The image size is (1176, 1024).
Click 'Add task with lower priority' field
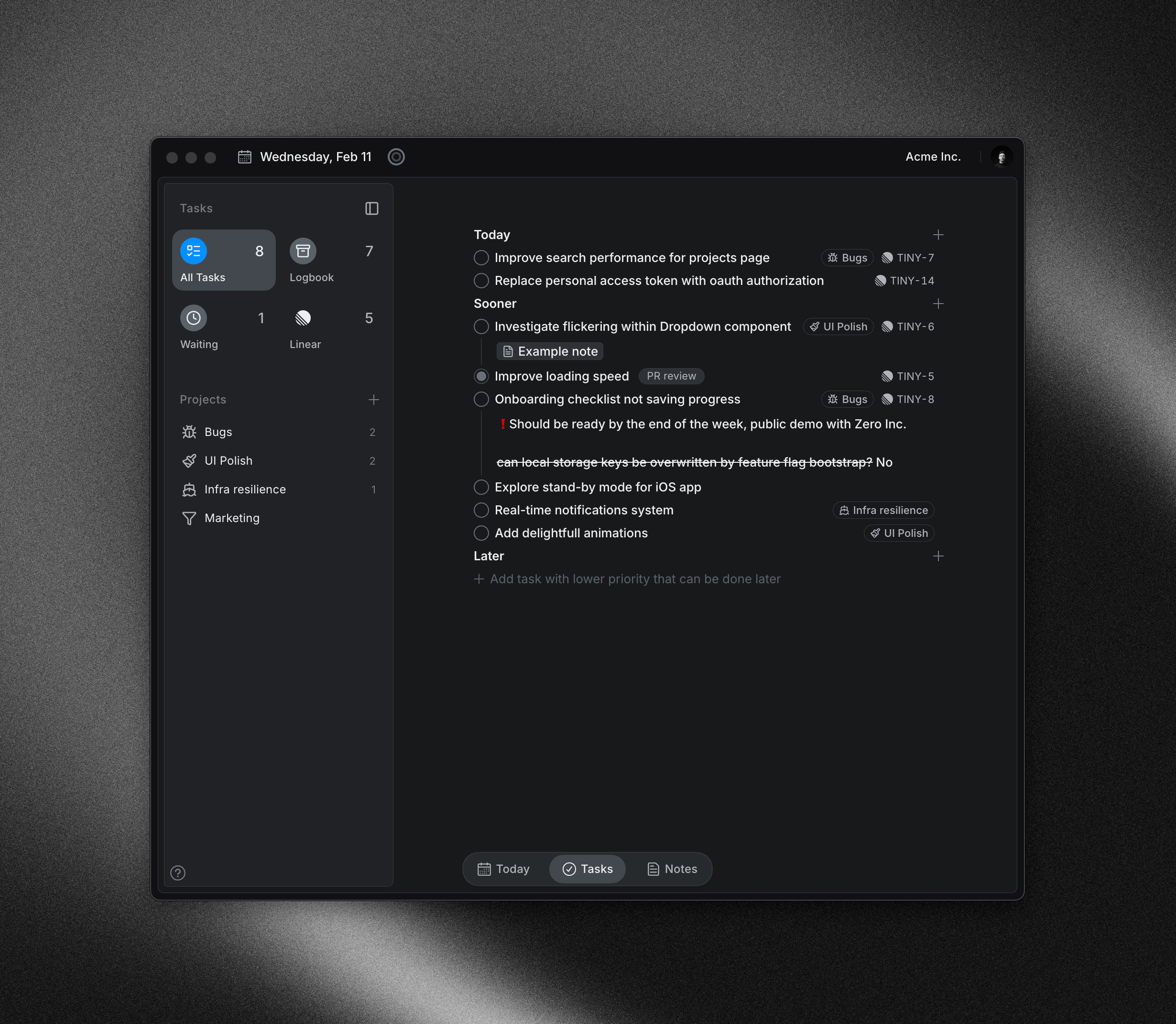pos(634,579)
